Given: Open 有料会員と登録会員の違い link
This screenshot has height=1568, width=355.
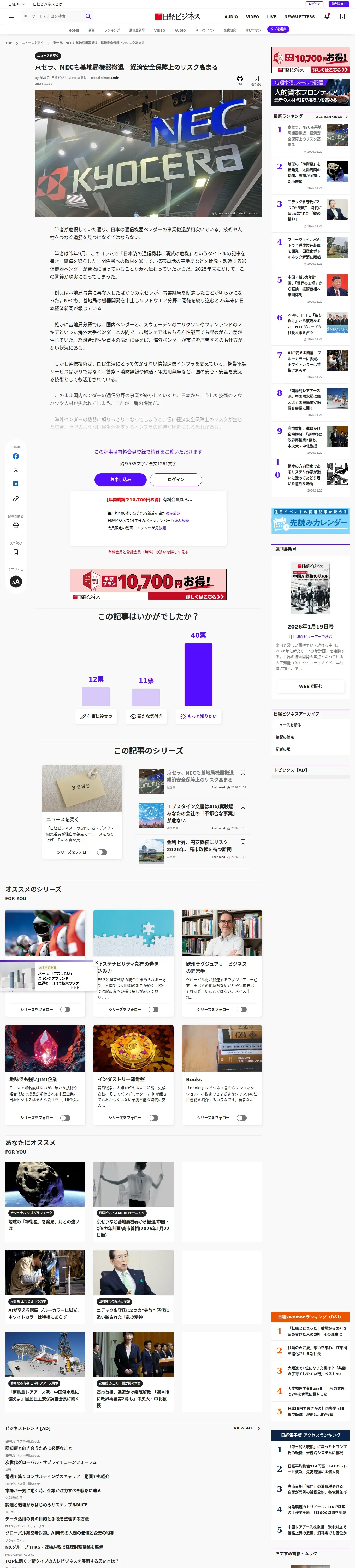Looking at the screenshot, I should pyautogui.click(x=148, y=552).
